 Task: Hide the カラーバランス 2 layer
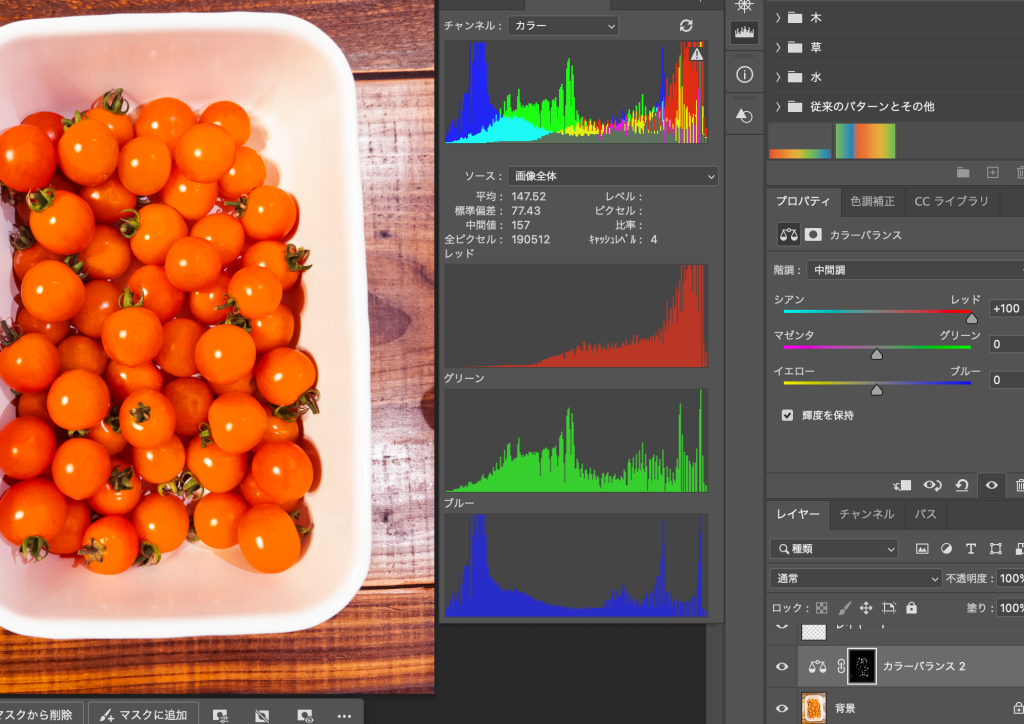point(782,666)
